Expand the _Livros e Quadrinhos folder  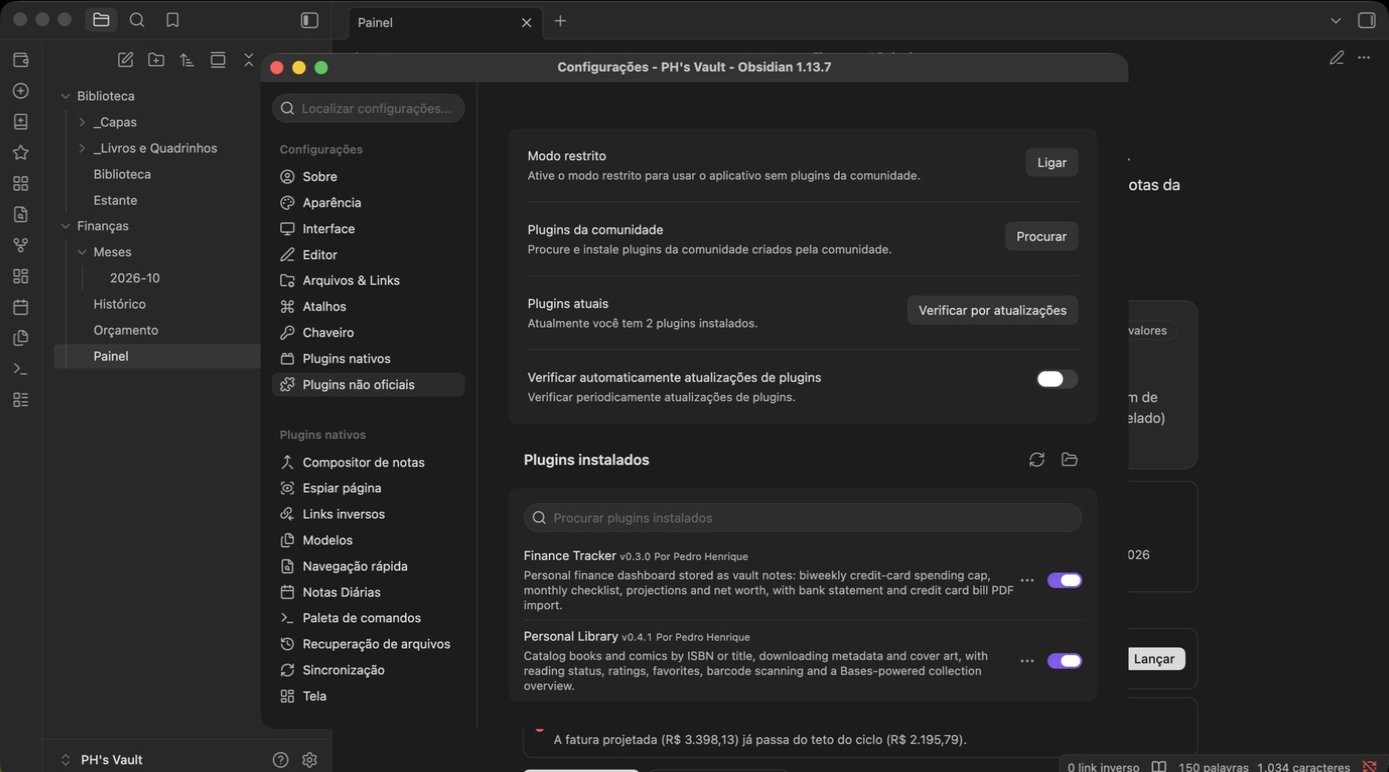(x=82, y=148)
